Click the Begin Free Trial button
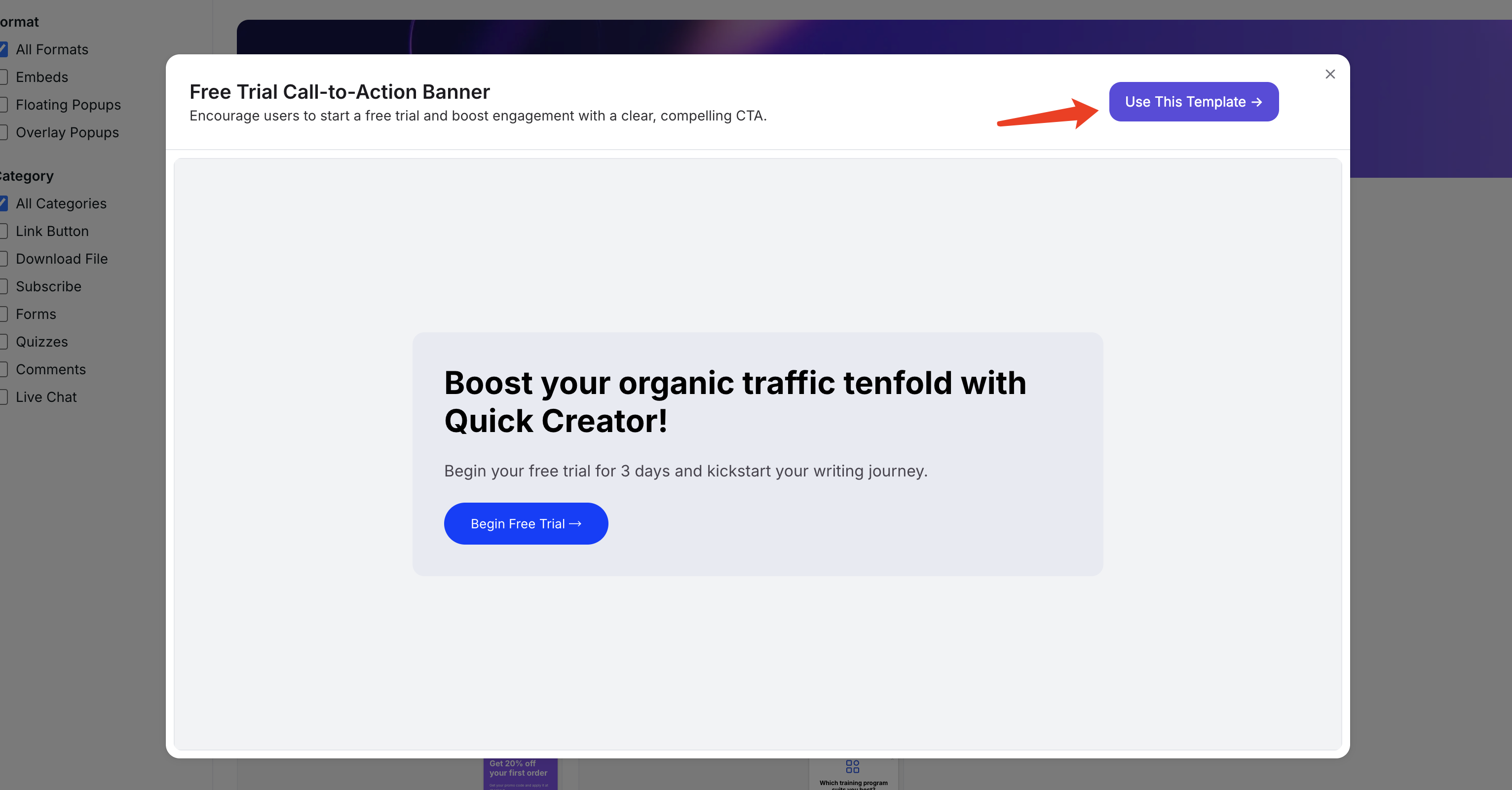The height and width of the screenshot is (790, 1512). click(x=526, y=523)
